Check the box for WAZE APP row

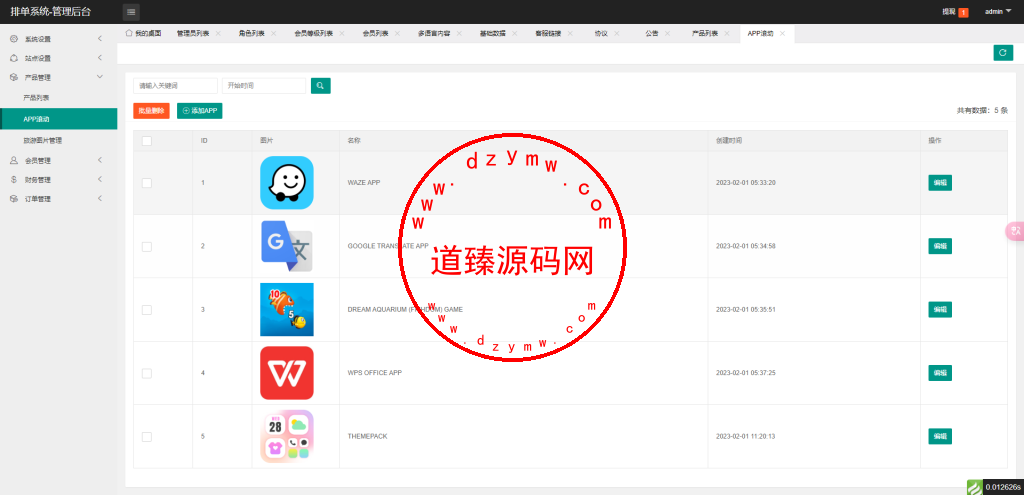click(147, 183)
